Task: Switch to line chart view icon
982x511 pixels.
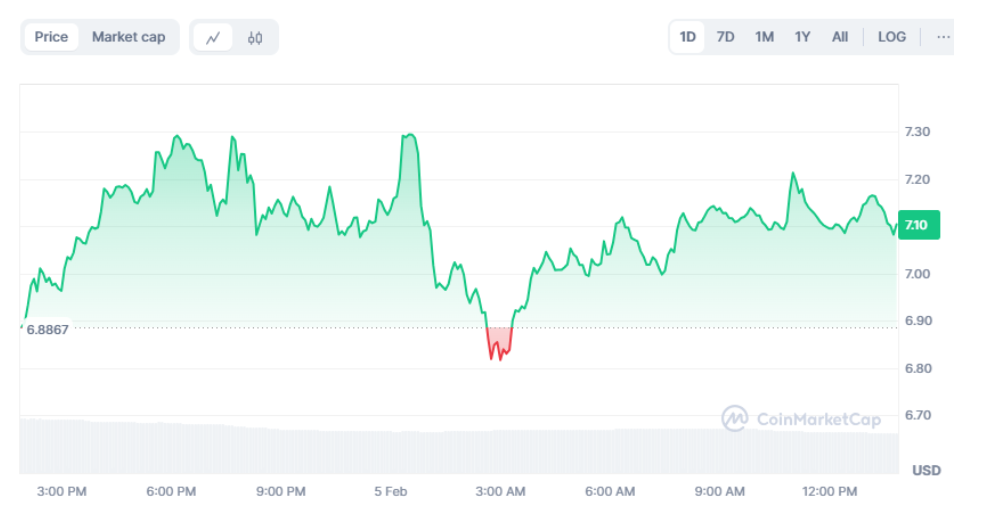Action: click(x=213, y=38)
